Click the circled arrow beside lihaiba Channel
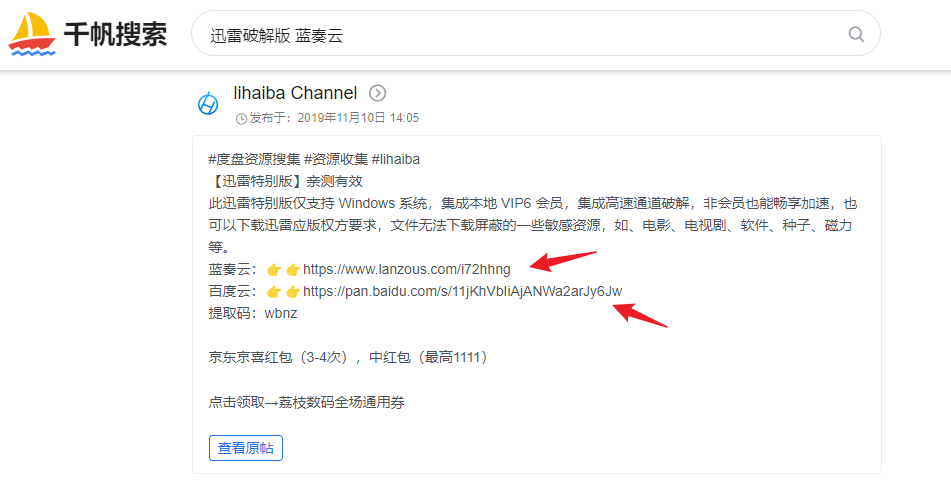This screenshot has width=951, height=495. 377,93
